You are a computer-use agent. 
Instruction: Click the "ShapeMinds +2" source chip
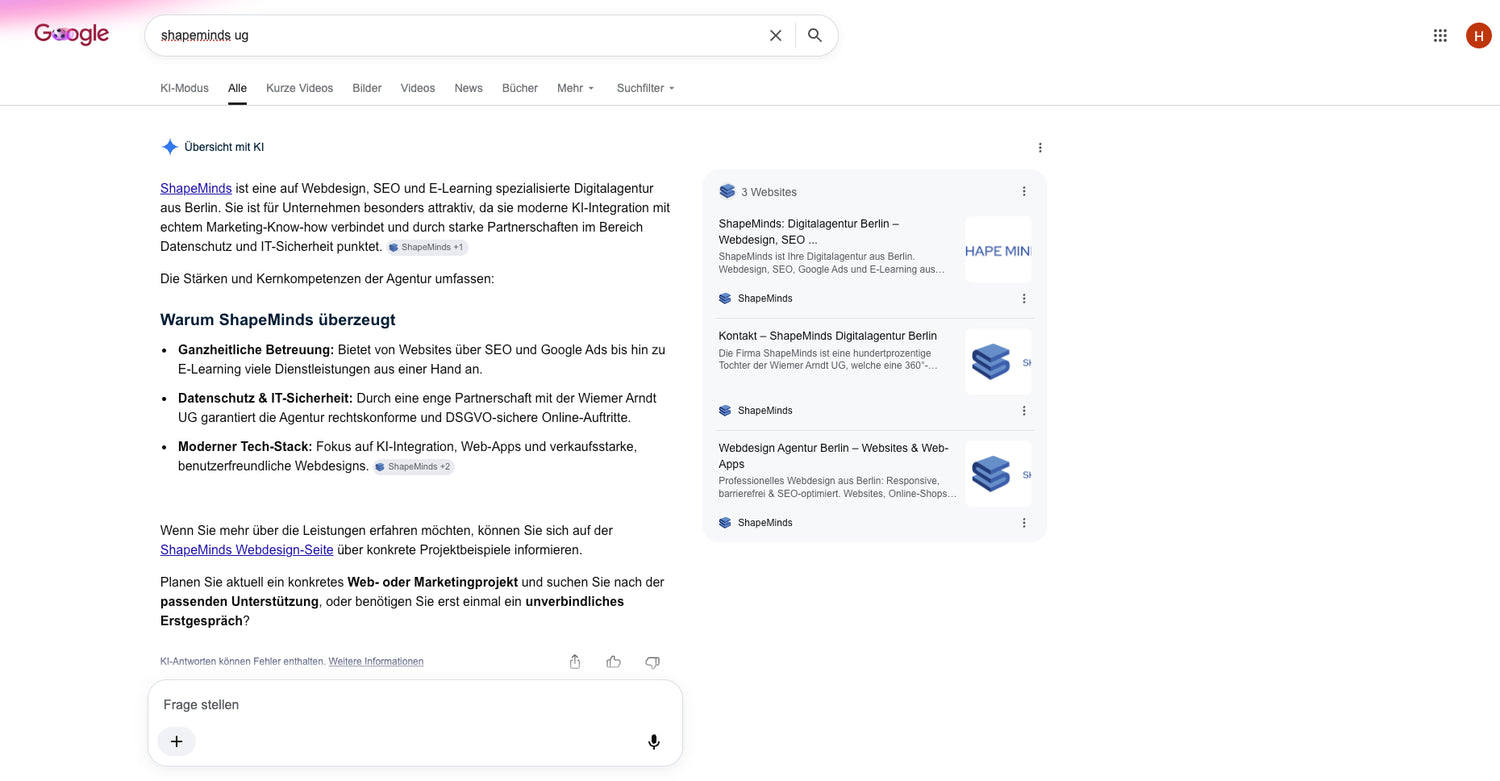(x=414, y=466)
